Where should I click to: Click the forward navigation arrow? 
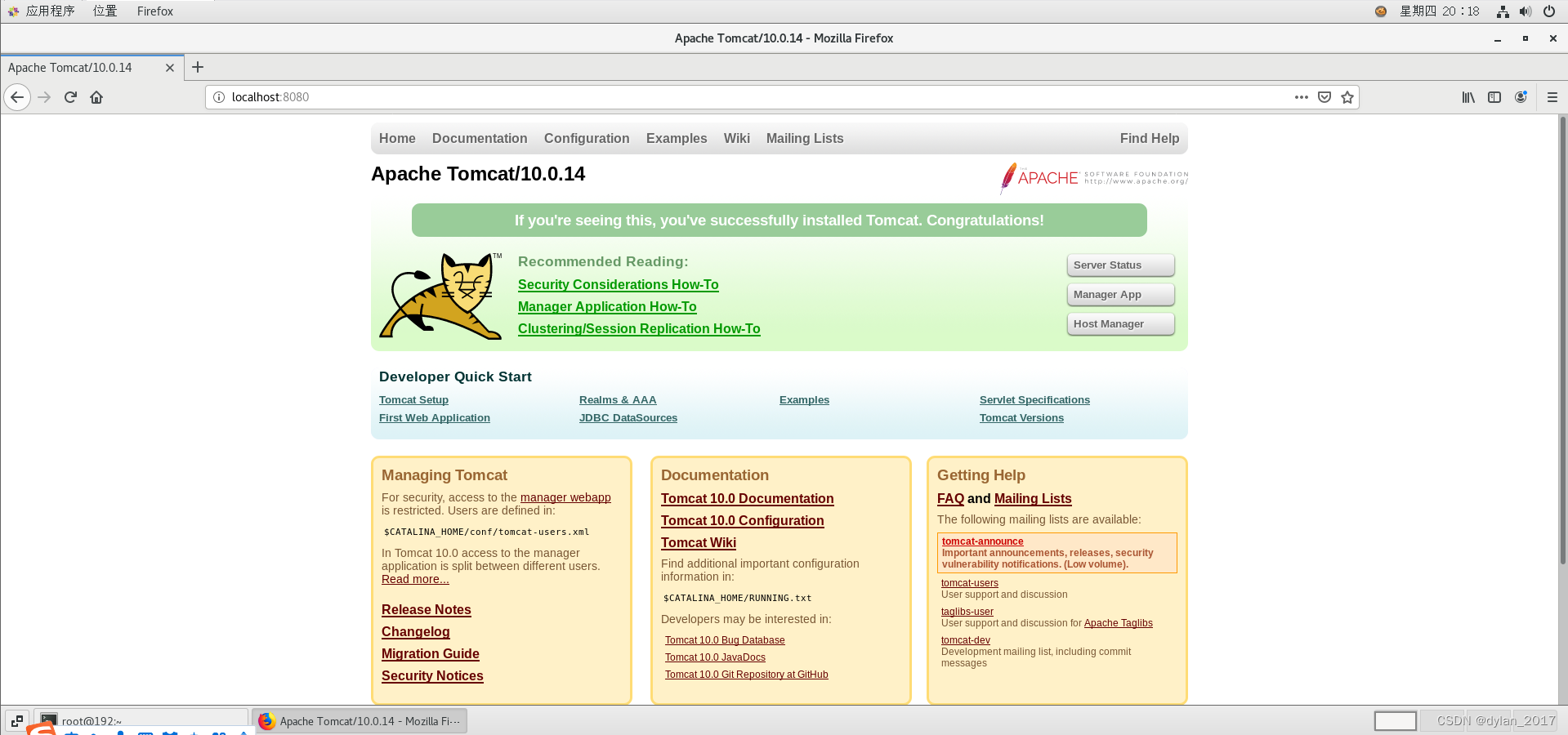pyautogui.click(x=45, y=97)
